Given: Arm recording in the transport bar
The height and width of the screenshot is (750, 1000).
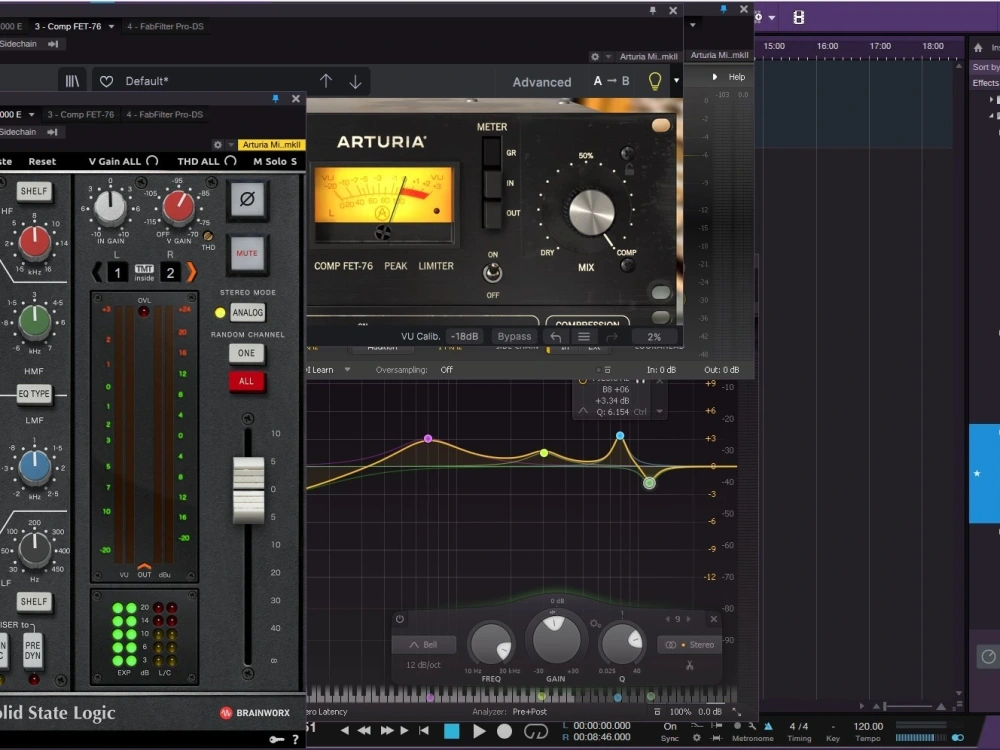Looking at the screenshot, I should tap(504, 732).
